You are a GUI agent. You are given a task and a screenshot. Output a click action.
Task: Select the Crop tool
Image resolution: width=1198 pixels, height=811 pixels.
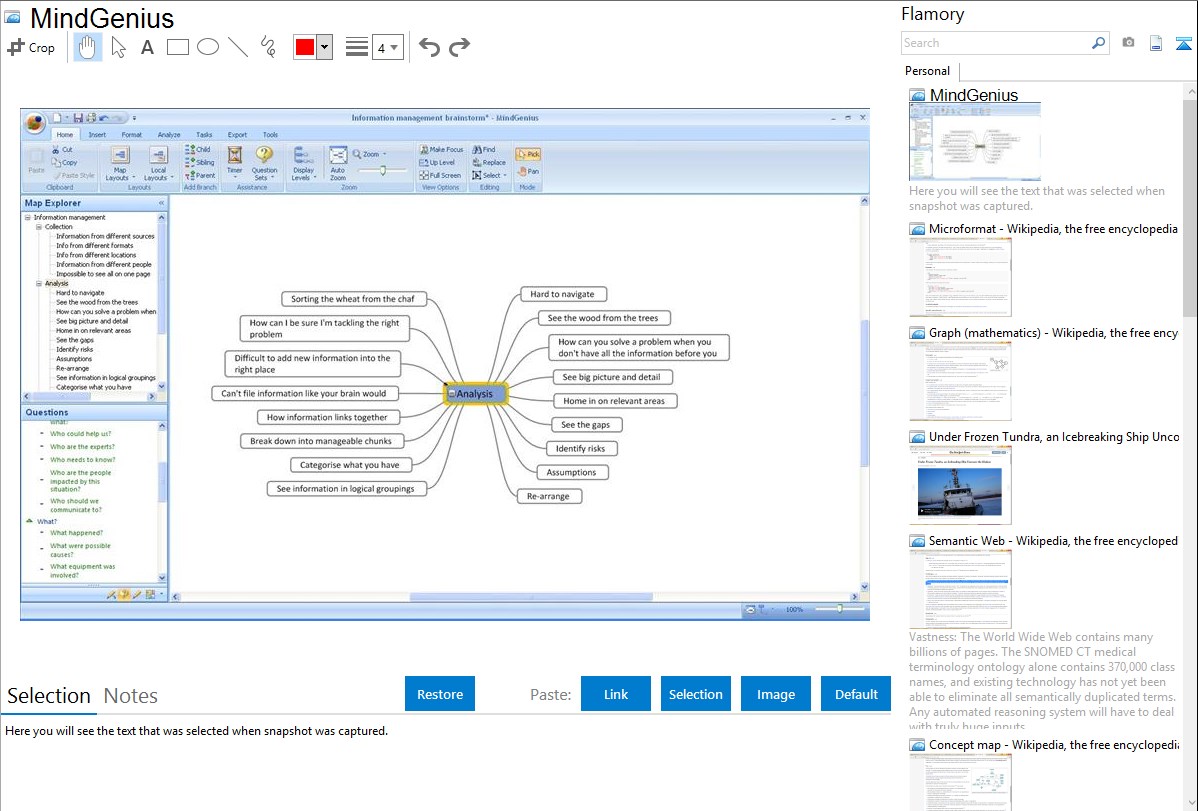(31, 47)
